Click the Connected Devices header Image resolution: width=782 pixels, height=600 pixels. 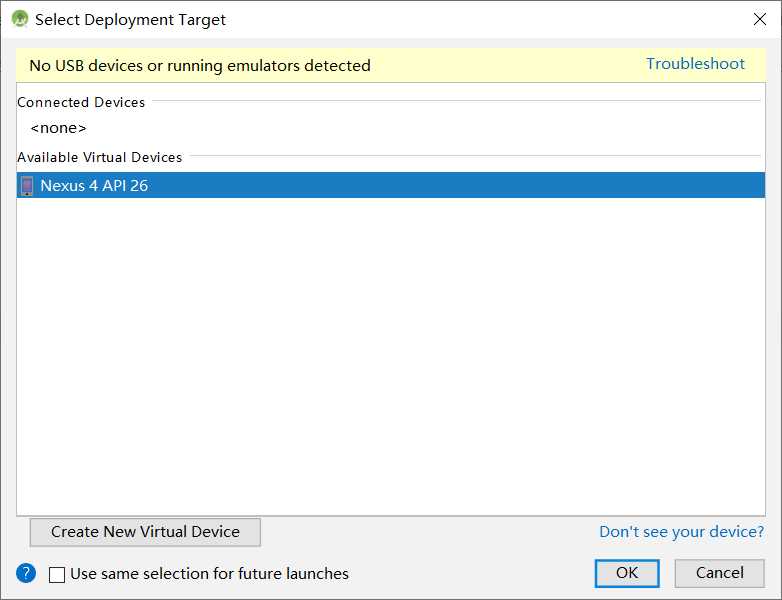pos(81,102)
